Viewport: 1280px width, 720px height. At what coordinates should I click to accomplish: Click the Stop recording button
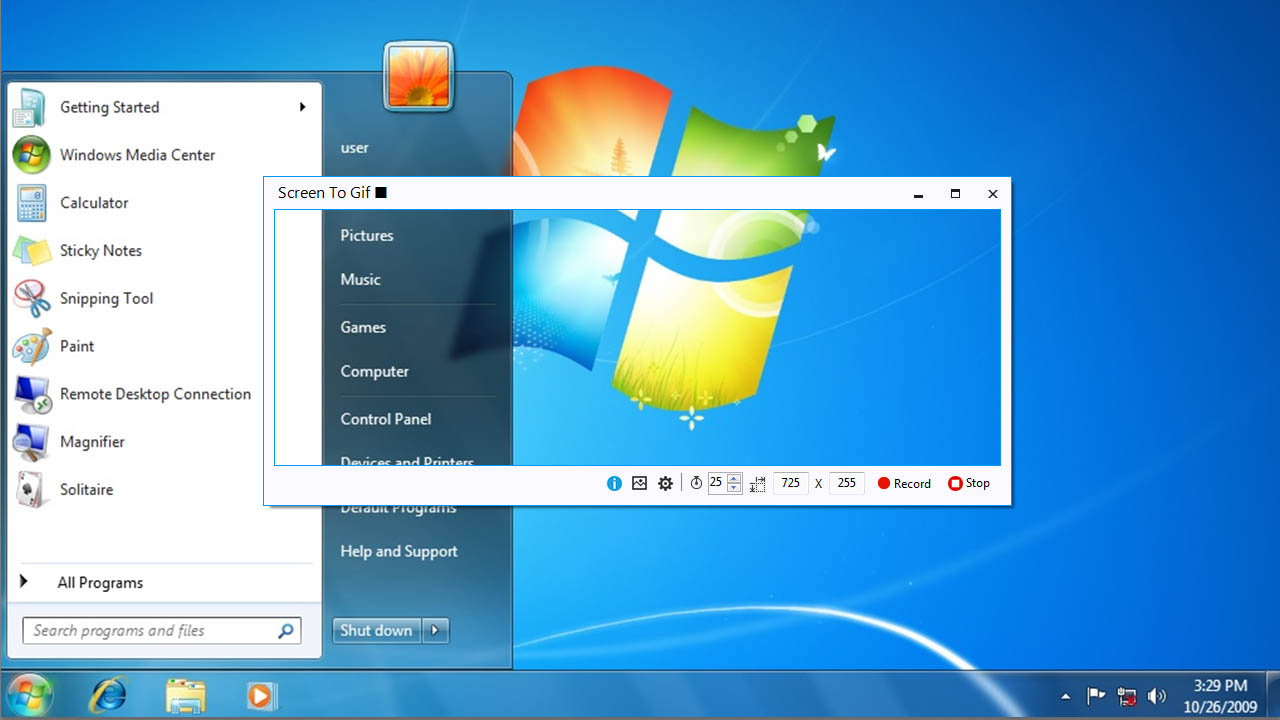(x=969, y=483)
